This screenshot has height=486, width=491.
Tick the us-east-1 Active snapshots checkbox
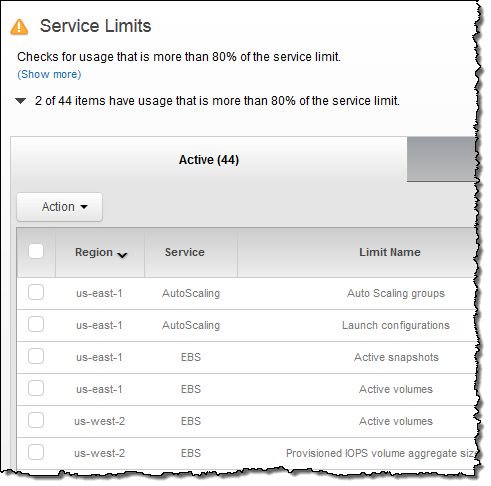click(36, 356)
